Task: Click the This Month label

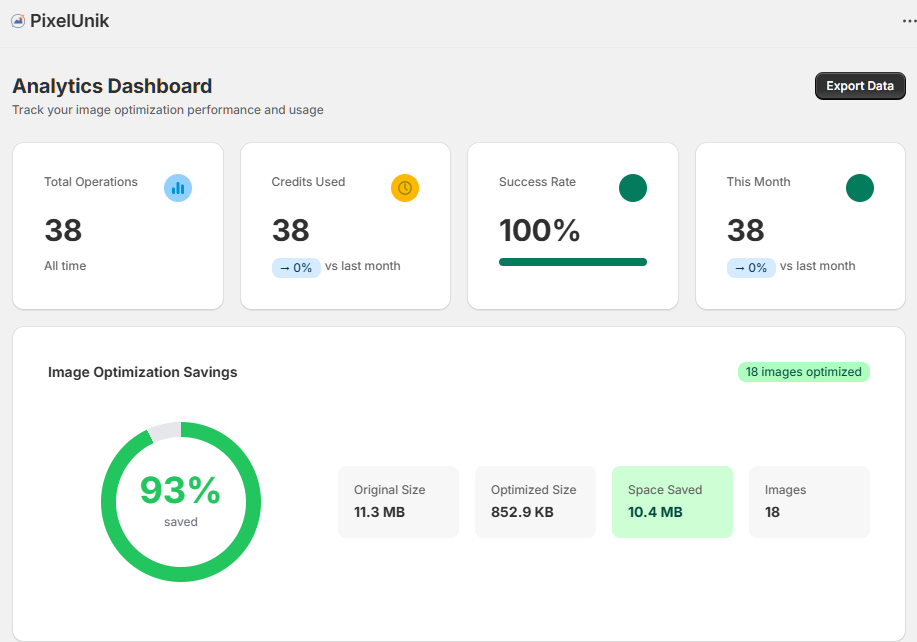Action: coord(759,182)
